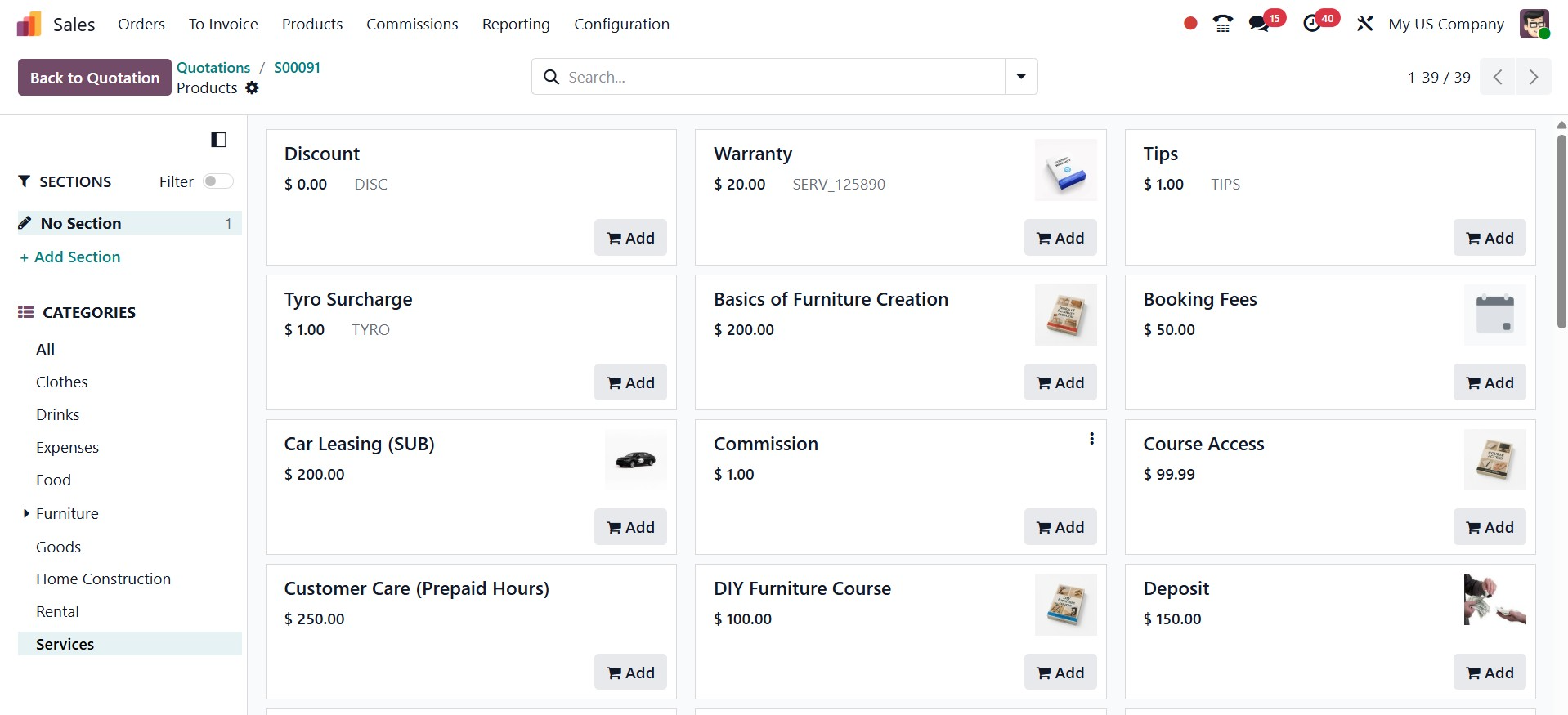The width and height of the screenshot is (1568, 715).
Task: Open the Sales app home icon
Action: coord(29,25)
